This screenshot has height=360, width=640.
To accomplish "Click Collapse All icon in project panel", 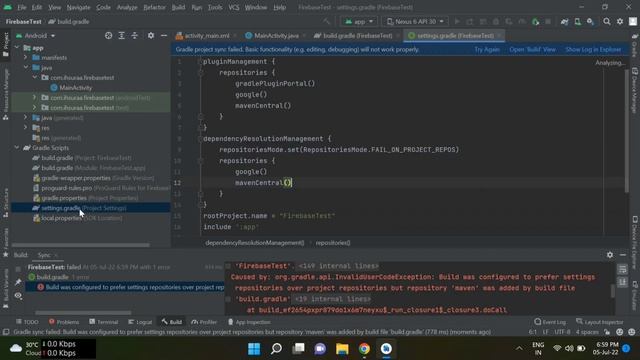I will (x=135, y=36).
